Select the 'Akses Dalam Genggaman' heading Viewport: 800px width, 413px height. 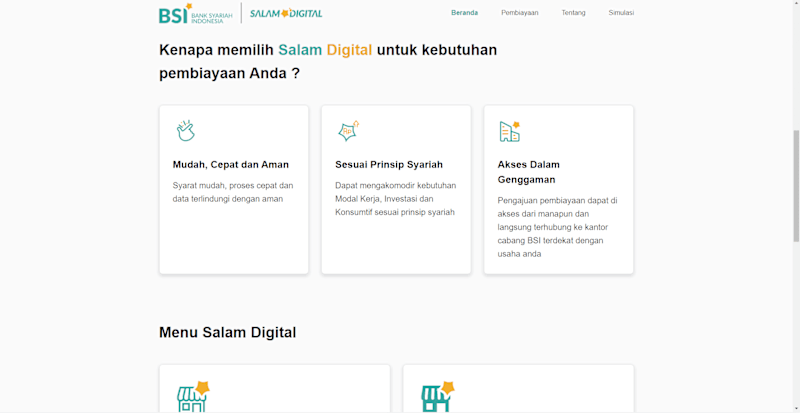pos(529,172)
